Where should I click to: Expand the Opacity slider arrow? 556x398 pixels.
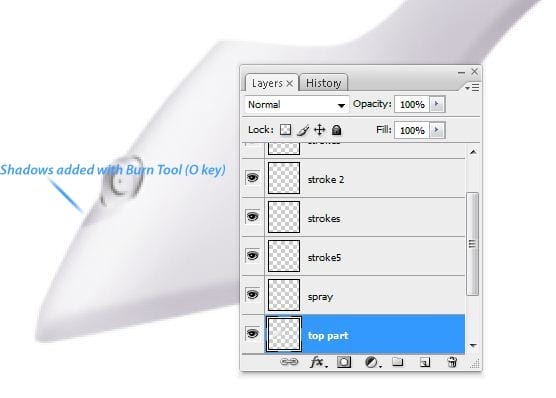point(437,104)
